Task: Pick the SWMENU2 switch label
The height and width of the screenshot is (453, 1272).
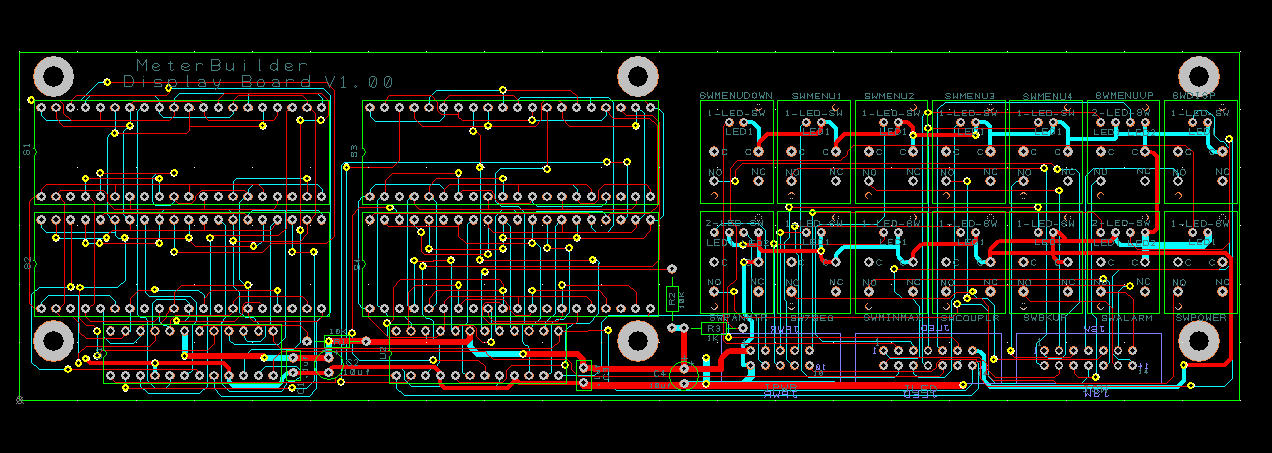Action: 890,95
